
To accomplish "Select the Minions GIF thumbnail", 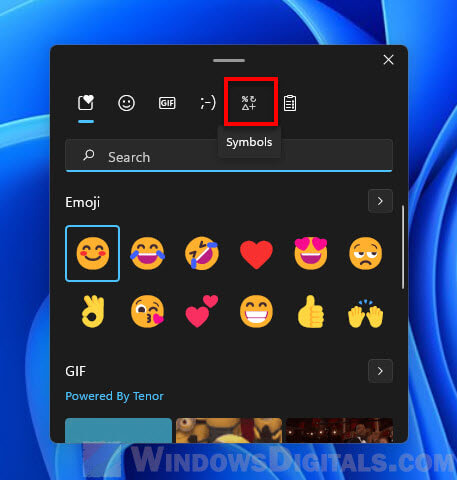I will click(x=229, y=430).
